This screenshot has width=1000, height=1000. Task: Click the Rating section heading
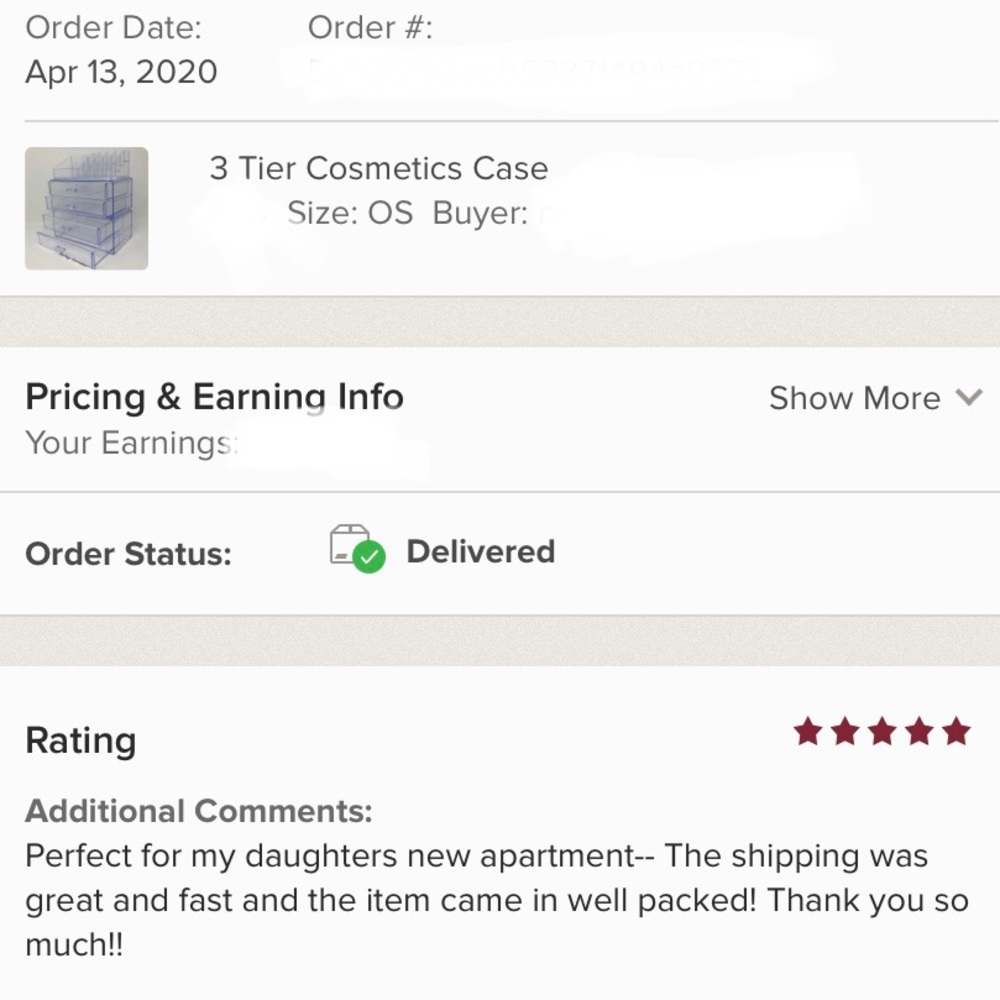click(x=80, y=741)
